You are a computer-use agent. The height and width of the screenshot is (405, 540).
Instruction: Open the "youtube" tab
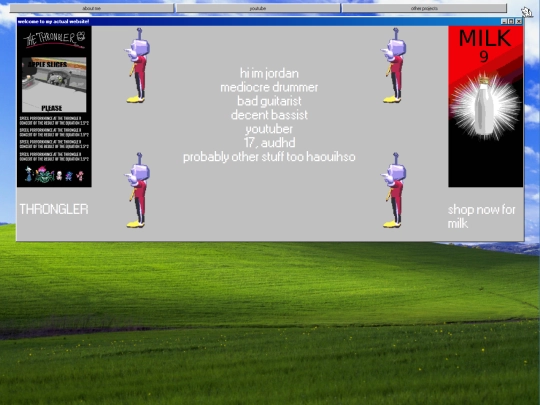coord(258,8)
